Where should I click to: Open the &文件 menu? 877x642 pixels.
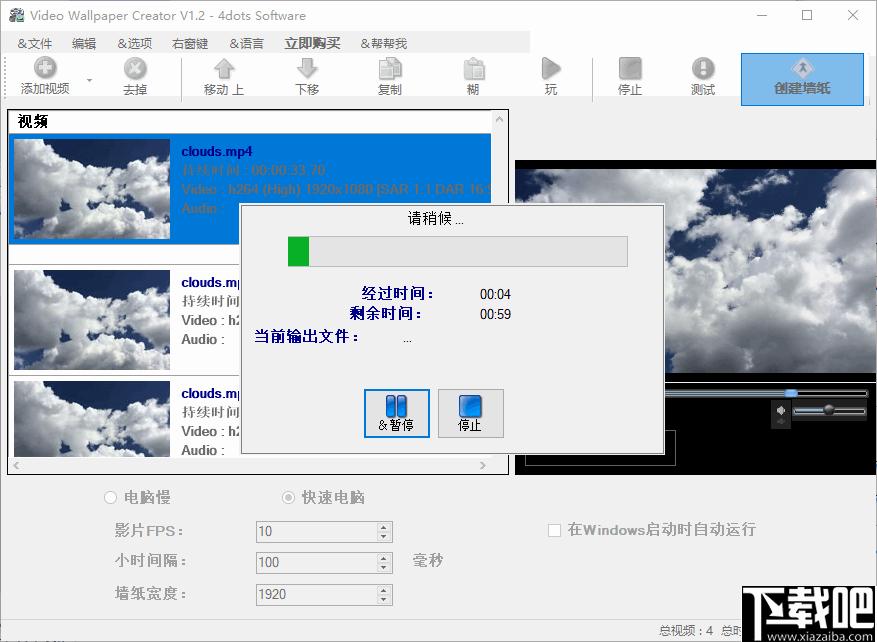pos(35,44)
